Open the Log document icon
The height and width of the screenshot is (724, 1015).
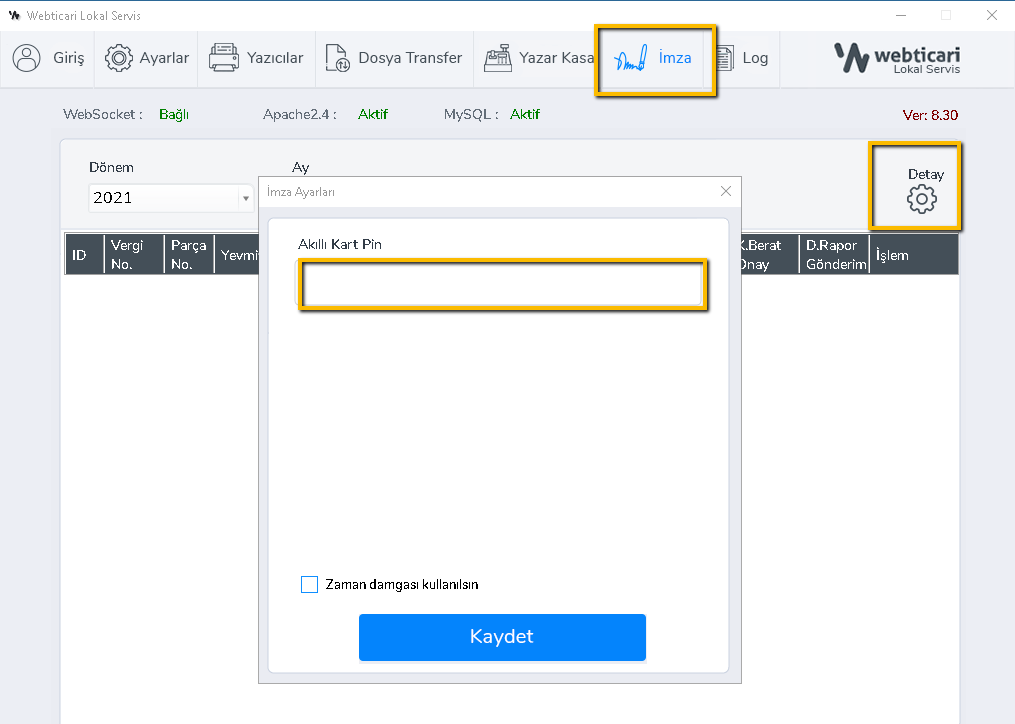722,58
